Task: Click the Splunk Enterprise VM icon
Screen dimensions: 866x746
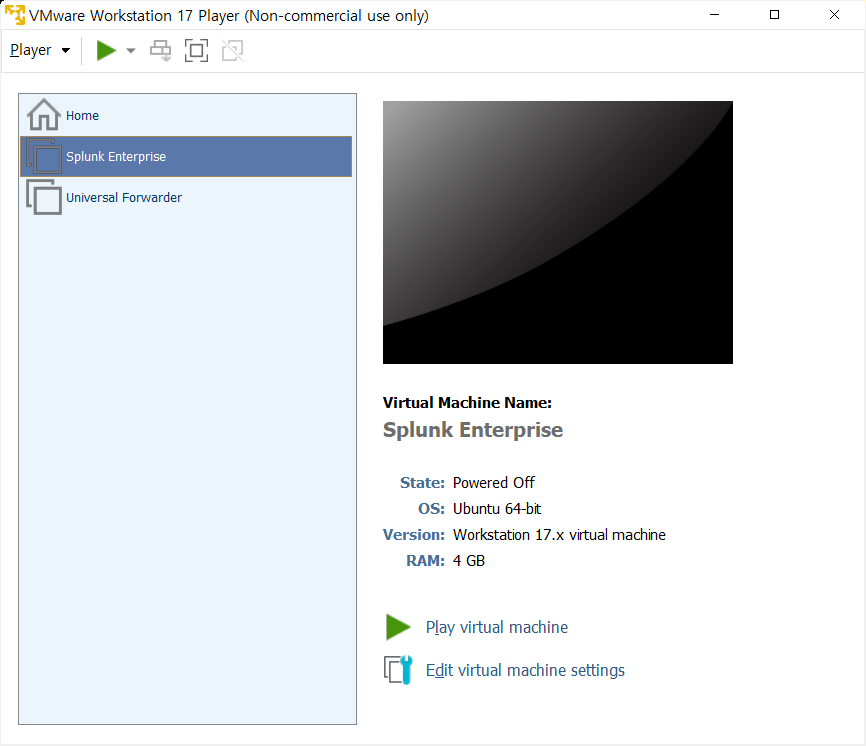Action: tap(44, 156)
